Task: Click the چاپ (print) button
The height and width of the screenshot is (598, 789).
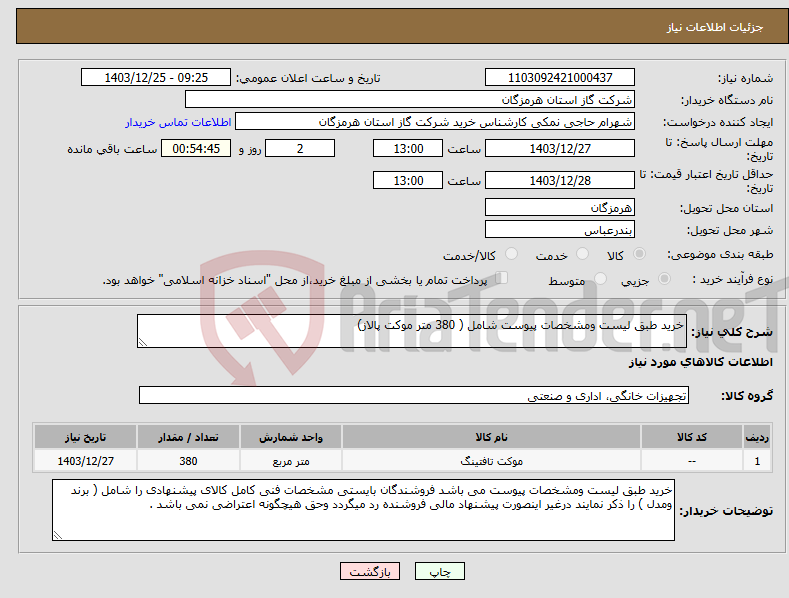Action: click(439, 572)
